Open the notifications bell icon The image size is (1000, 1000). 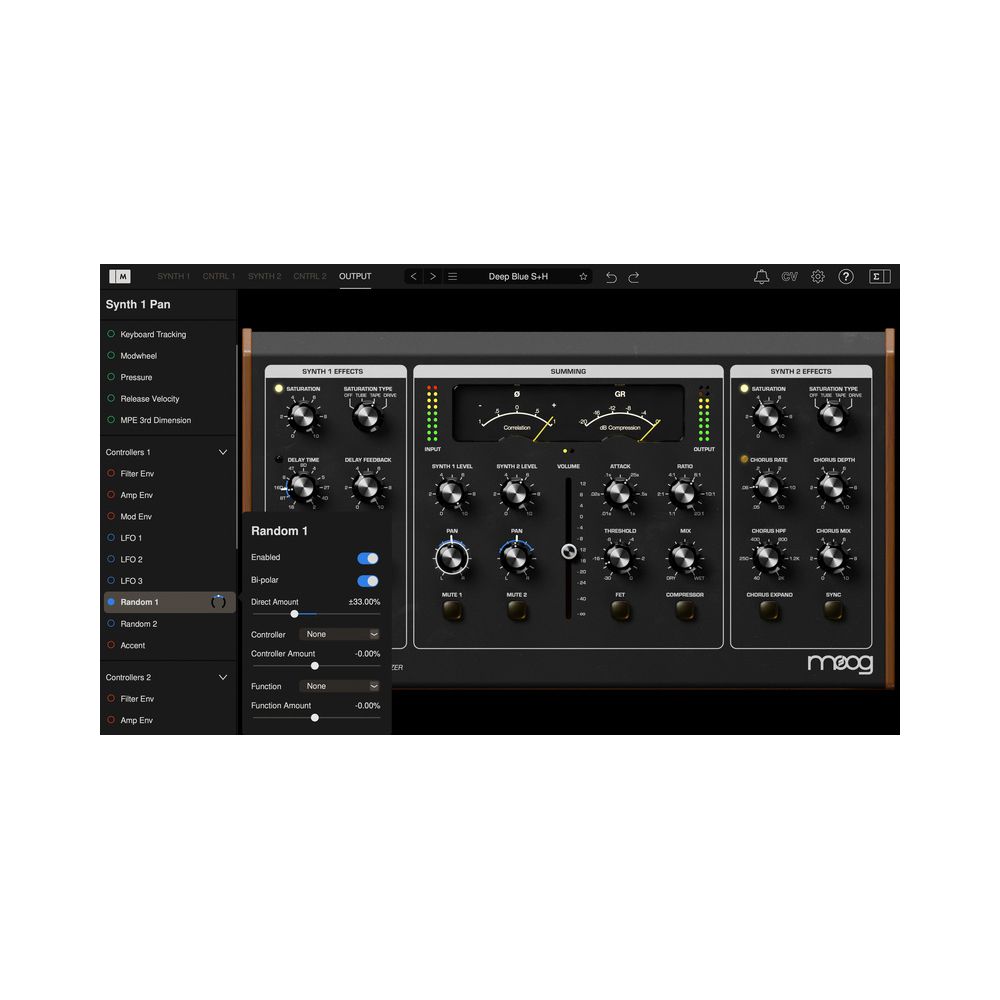pos(761,276)
